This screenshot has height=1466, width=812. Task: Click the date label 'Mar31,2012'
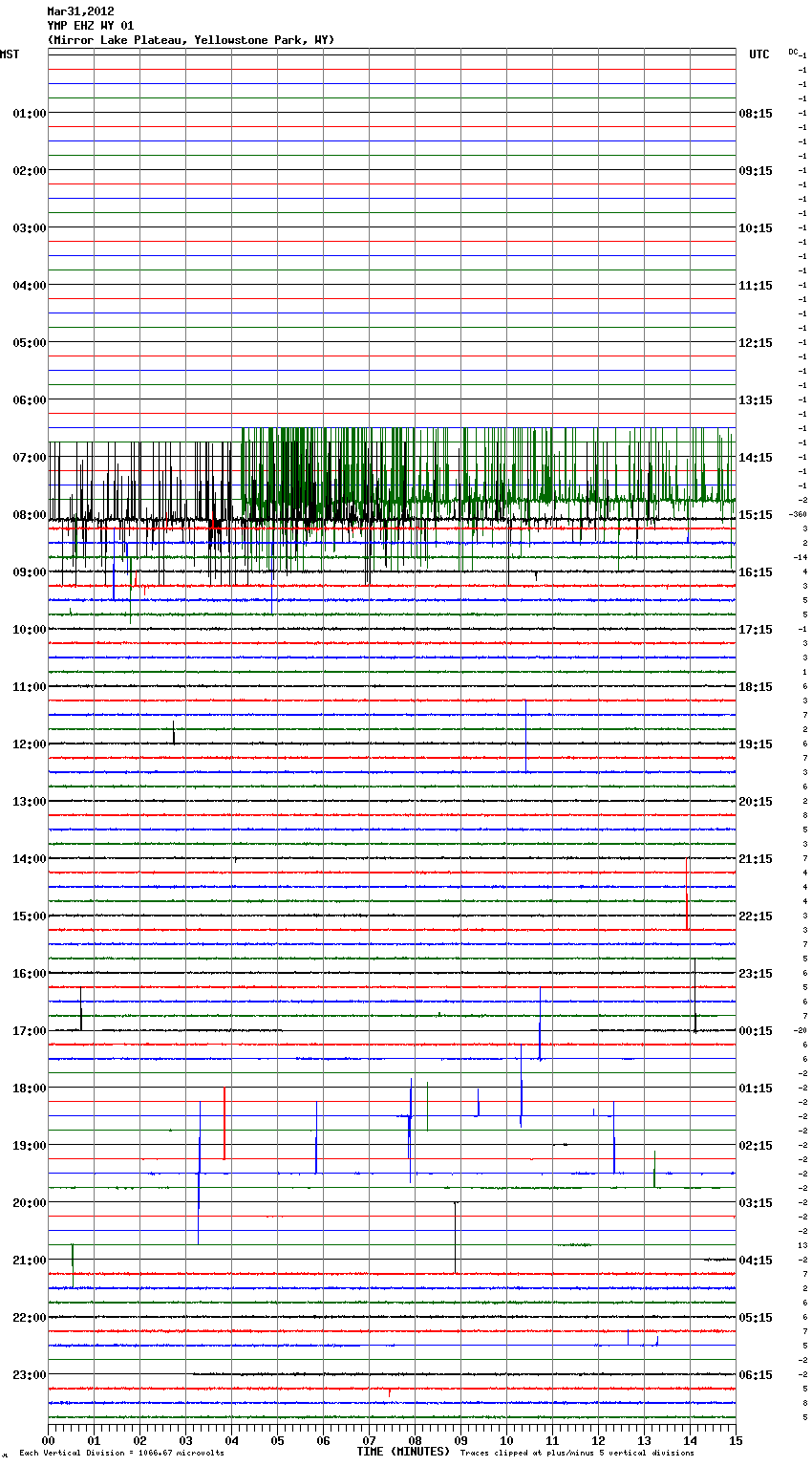coord(80,11)
